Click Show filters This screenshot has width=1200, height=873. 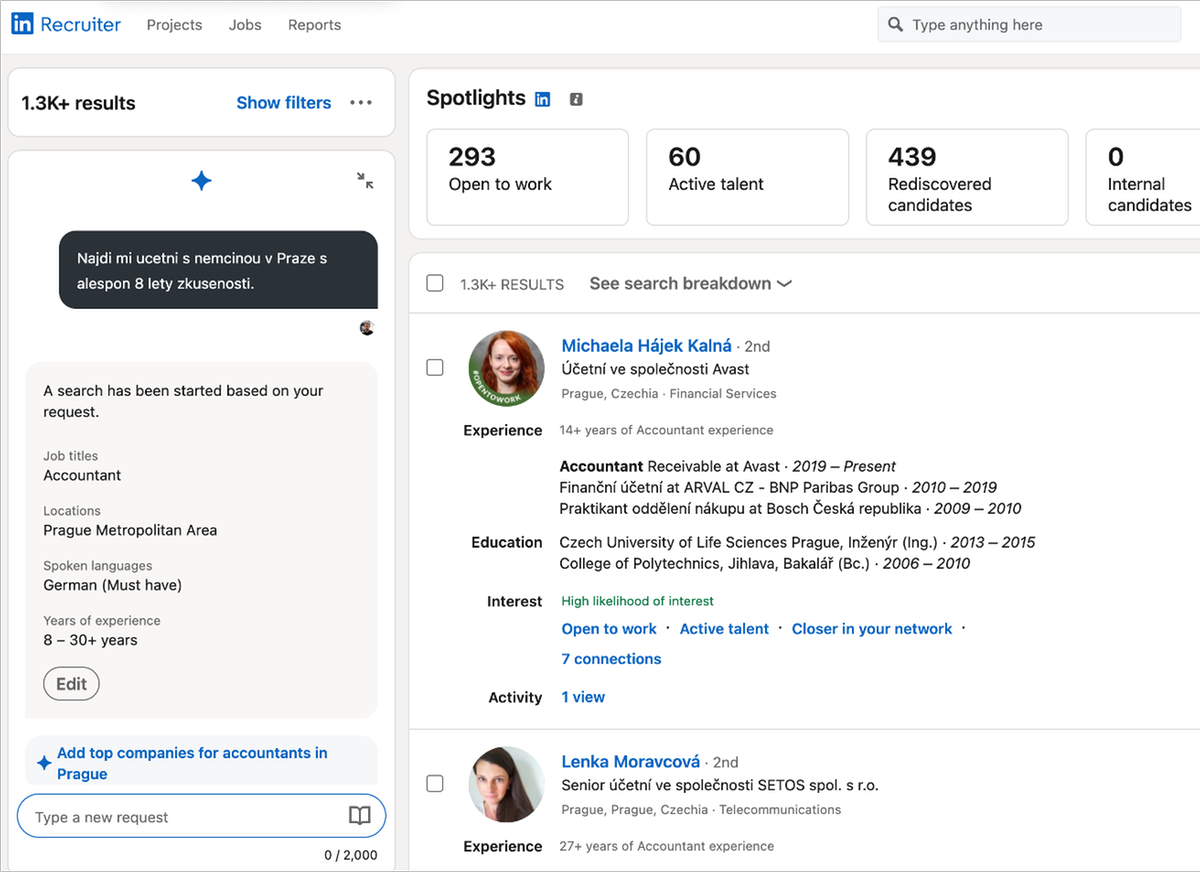[x=283, y=103]
